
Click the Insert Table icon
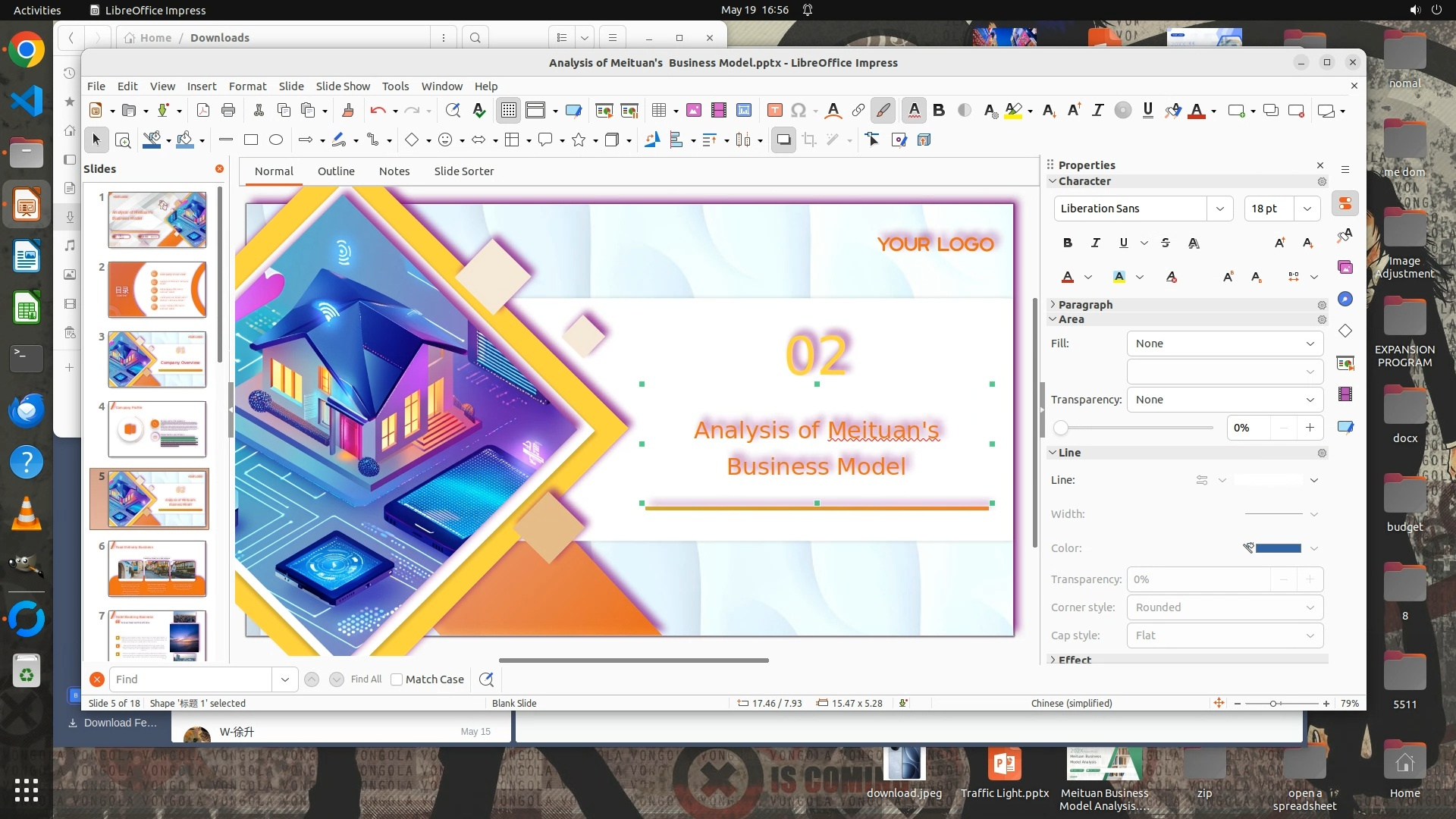(x=658, y=111)
